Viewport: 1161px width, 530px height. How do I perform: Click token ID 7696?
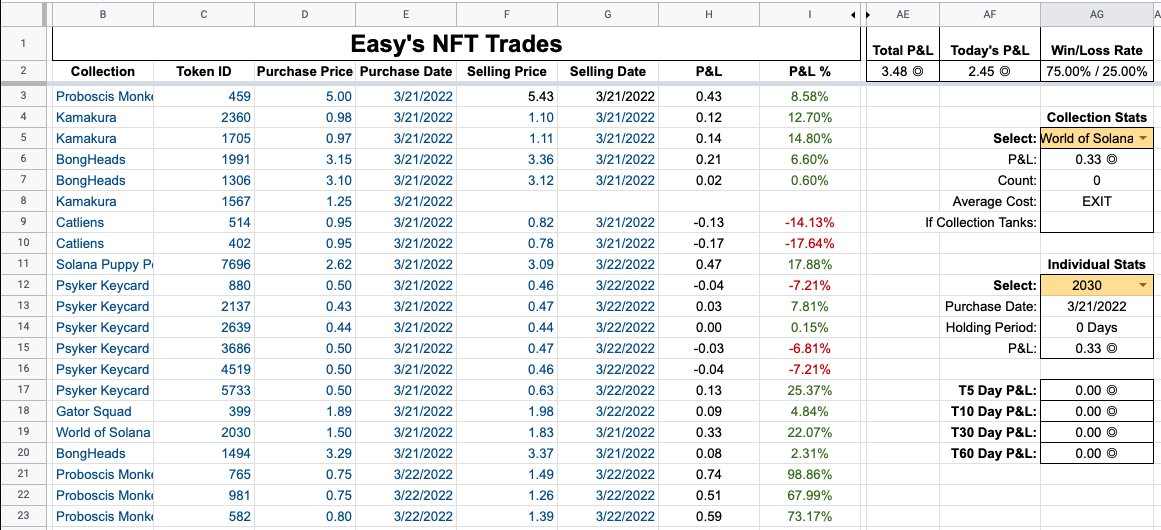click(204, 264)
